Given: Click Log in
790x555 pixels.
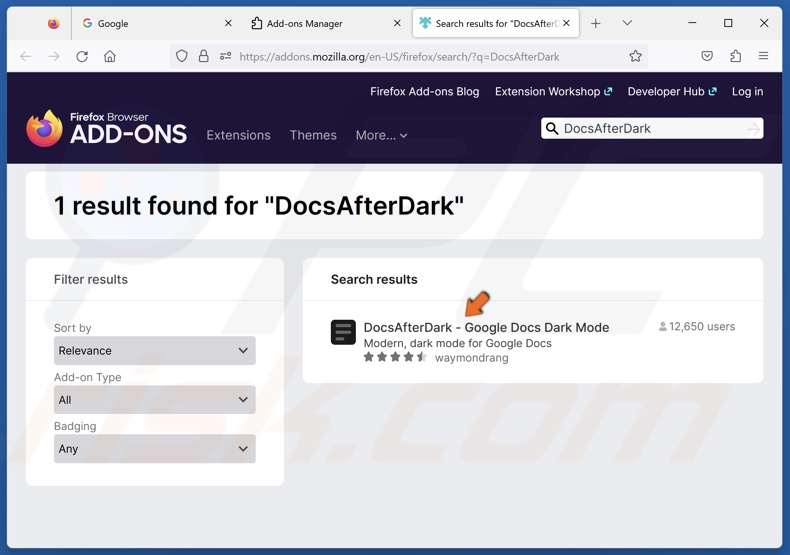Looking at the screenshot, I should [747, 92].
